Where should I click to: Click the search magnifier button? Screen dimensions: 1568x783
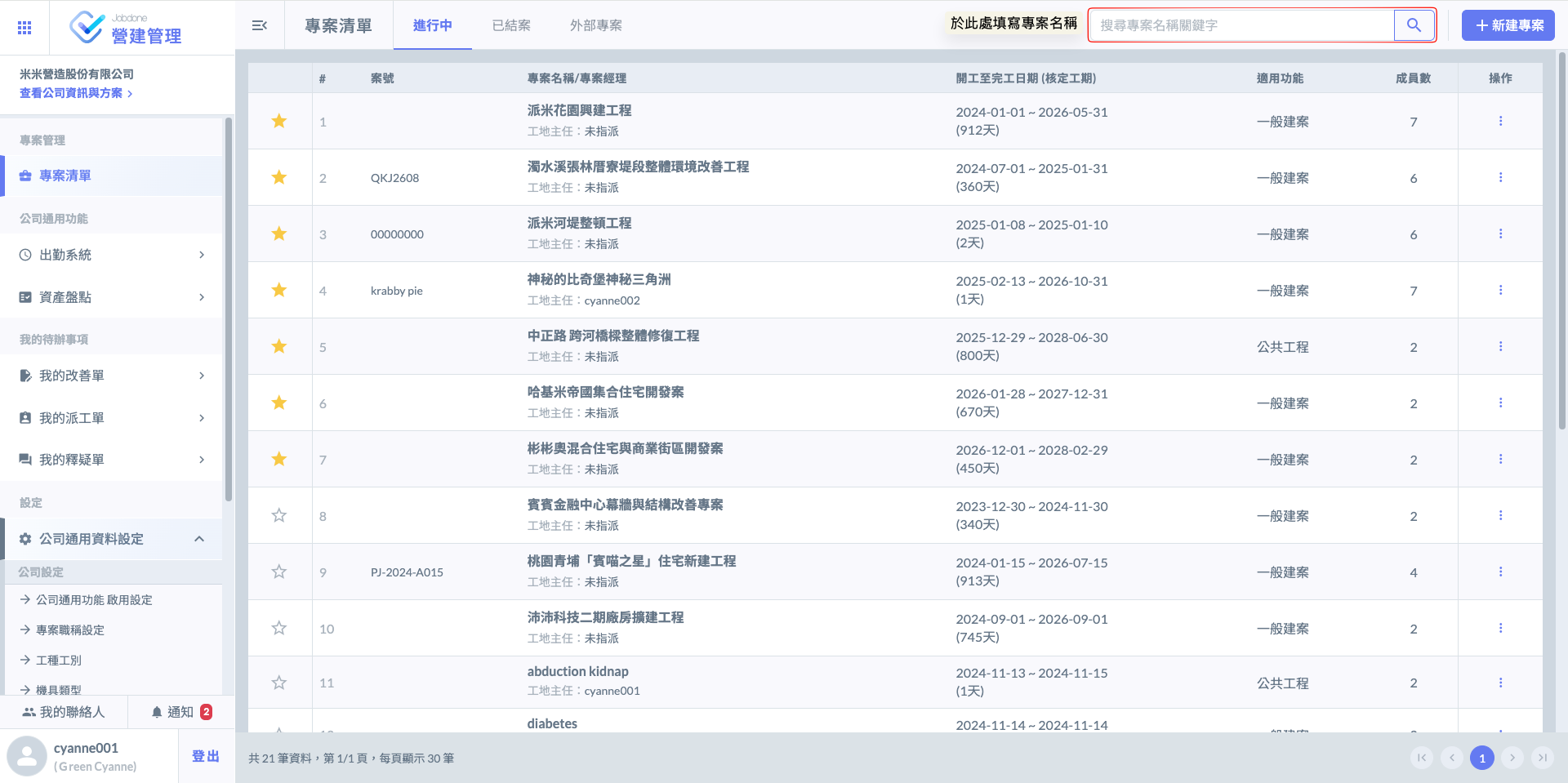pyautogui.click(x=1414, y=25)
